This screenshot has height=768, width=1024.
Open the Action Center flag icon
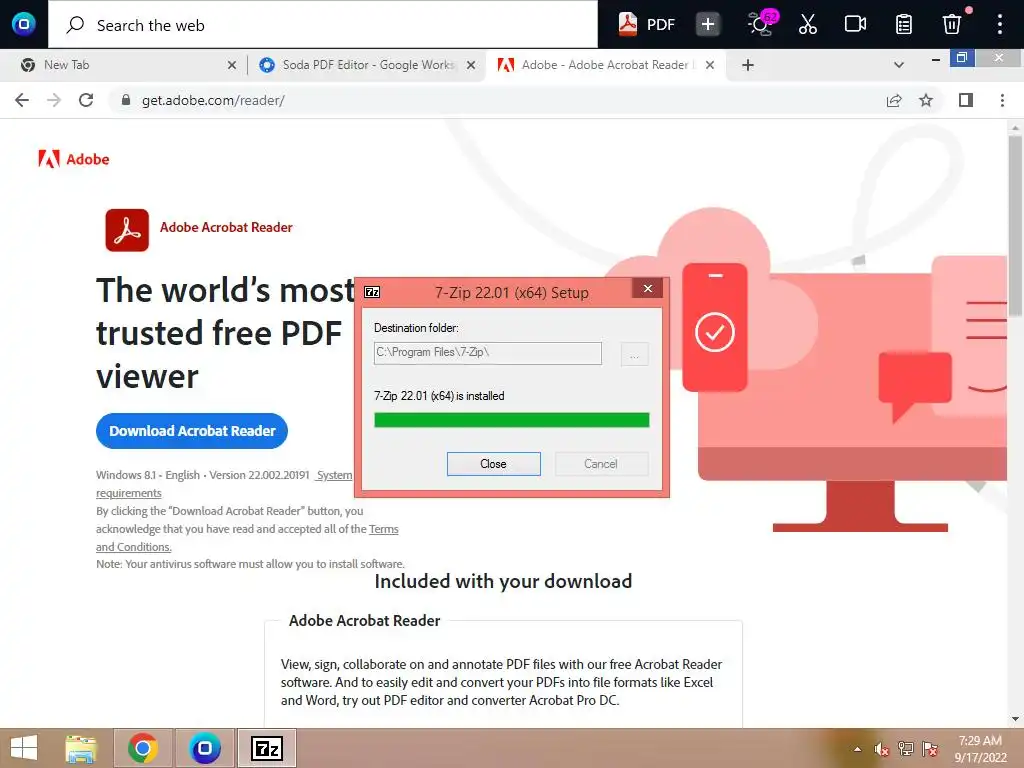(x=930, y=749)
